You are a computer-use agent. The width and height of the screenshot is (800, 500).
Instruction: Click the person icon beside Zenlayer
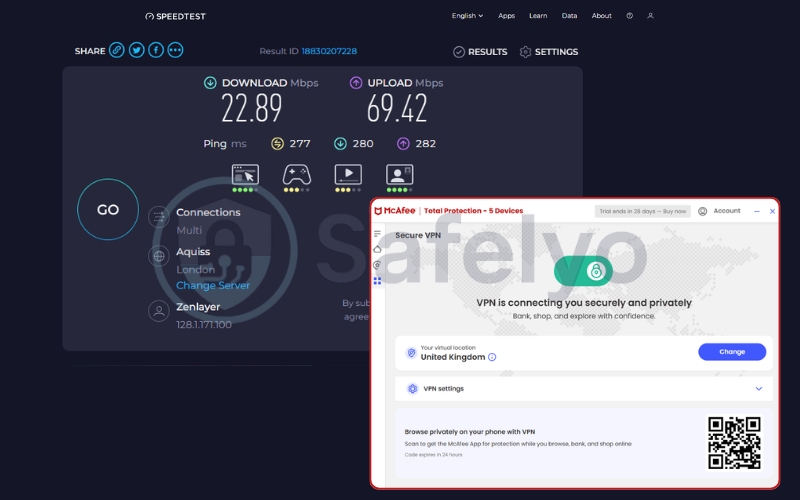point(159,311)
